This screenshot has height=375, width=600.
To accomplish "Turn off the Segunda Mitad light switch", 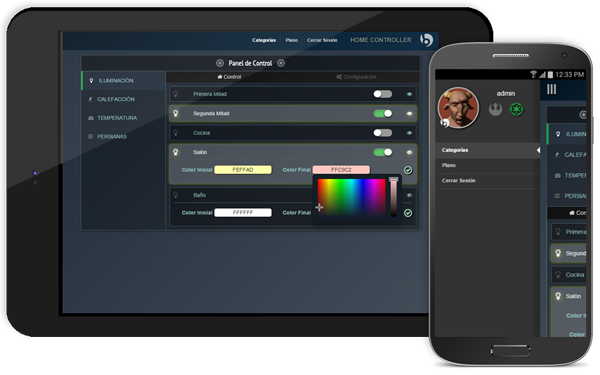I will click(383, 114).
